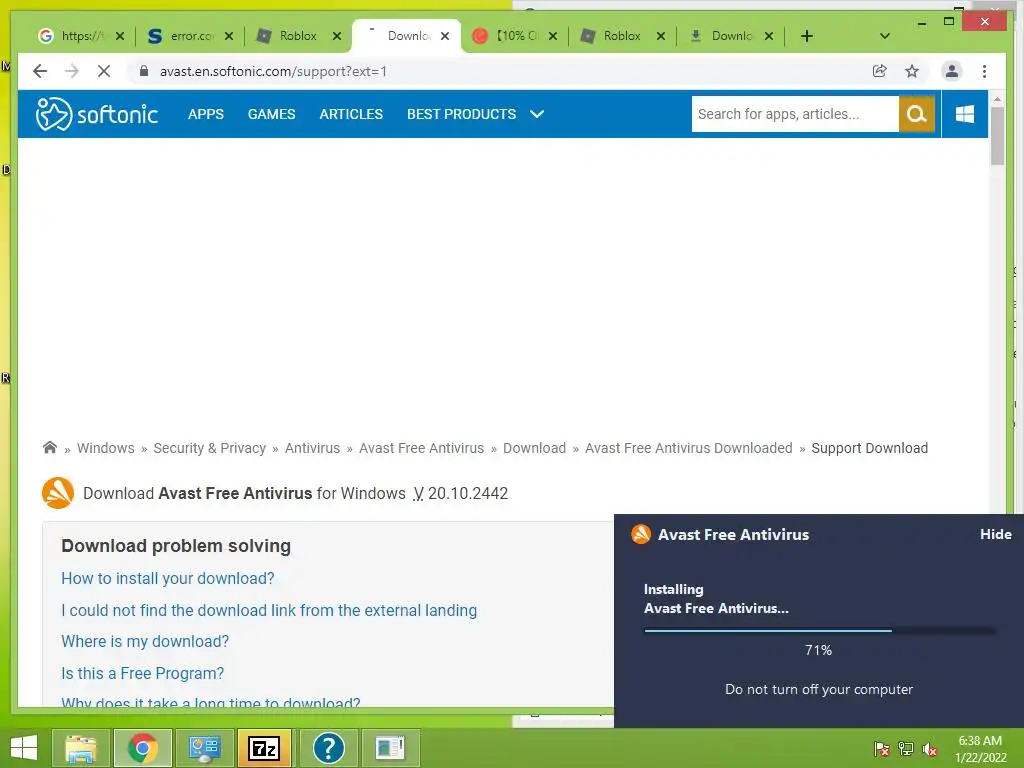
Task: Open File Explorer from the taskbar
Action: pos(80,748)
